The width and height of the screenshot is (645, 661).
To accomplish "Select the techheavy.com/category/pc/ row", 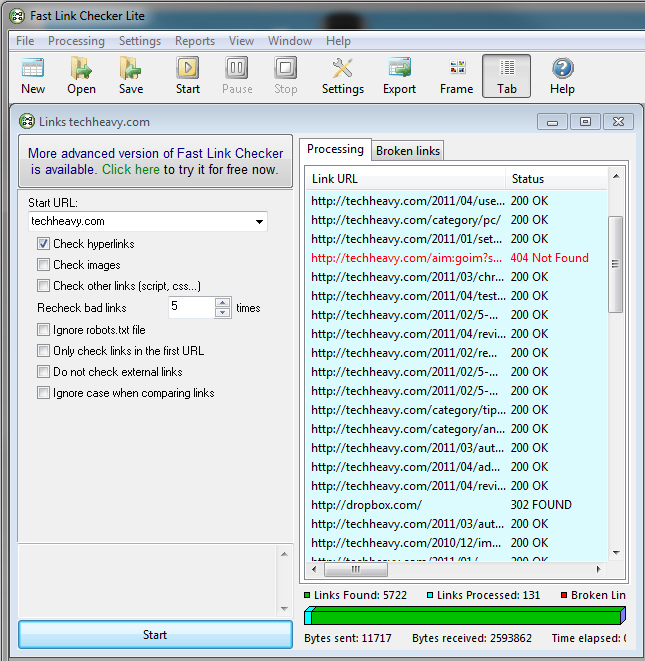I will pyautogui.click(x=457, y=220).
